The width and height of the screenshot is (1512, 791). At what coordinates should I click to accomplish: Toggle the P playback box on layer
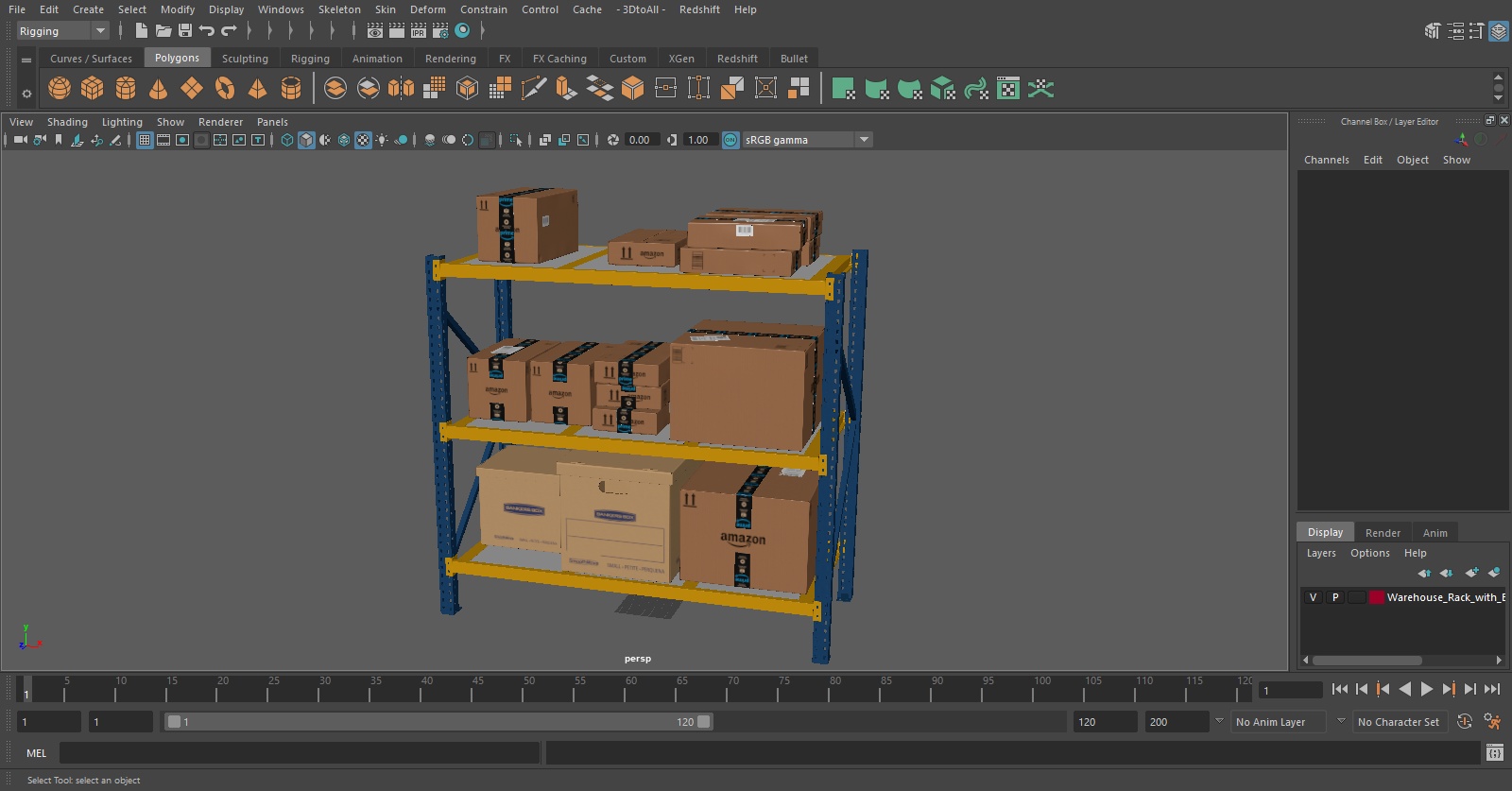[x=1335, y=597]
